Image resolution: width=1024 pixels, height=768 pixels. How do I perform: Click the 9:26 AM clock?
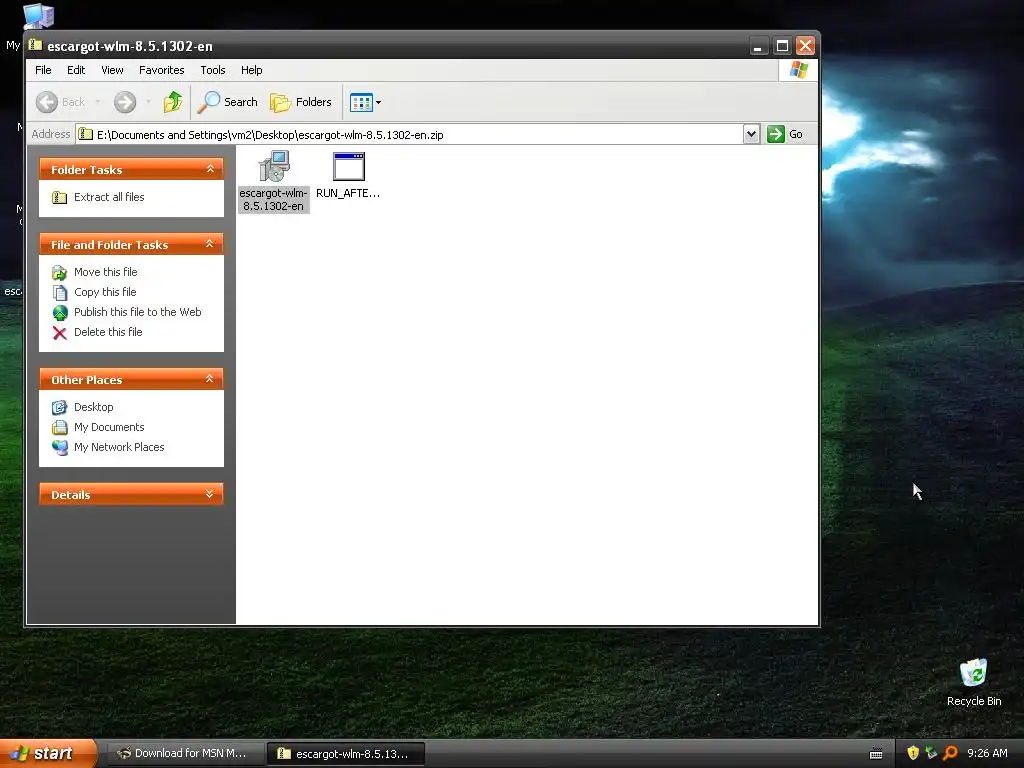(x=987, y=753)
